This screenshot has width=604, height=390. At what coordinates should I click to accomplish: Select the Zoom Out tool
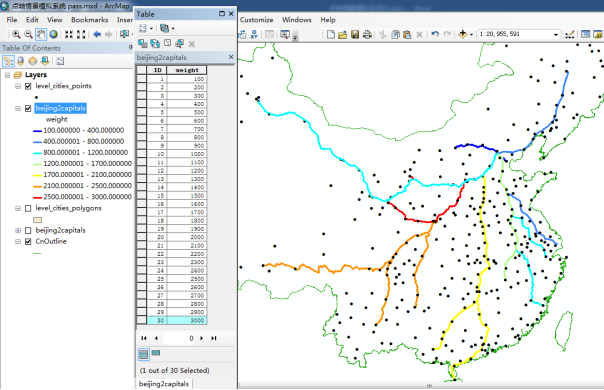(x=28, y=34)
